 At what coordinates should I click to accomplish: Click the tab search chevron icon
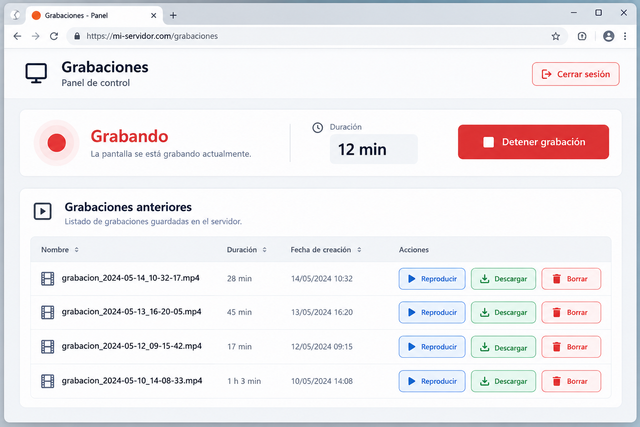16,15
